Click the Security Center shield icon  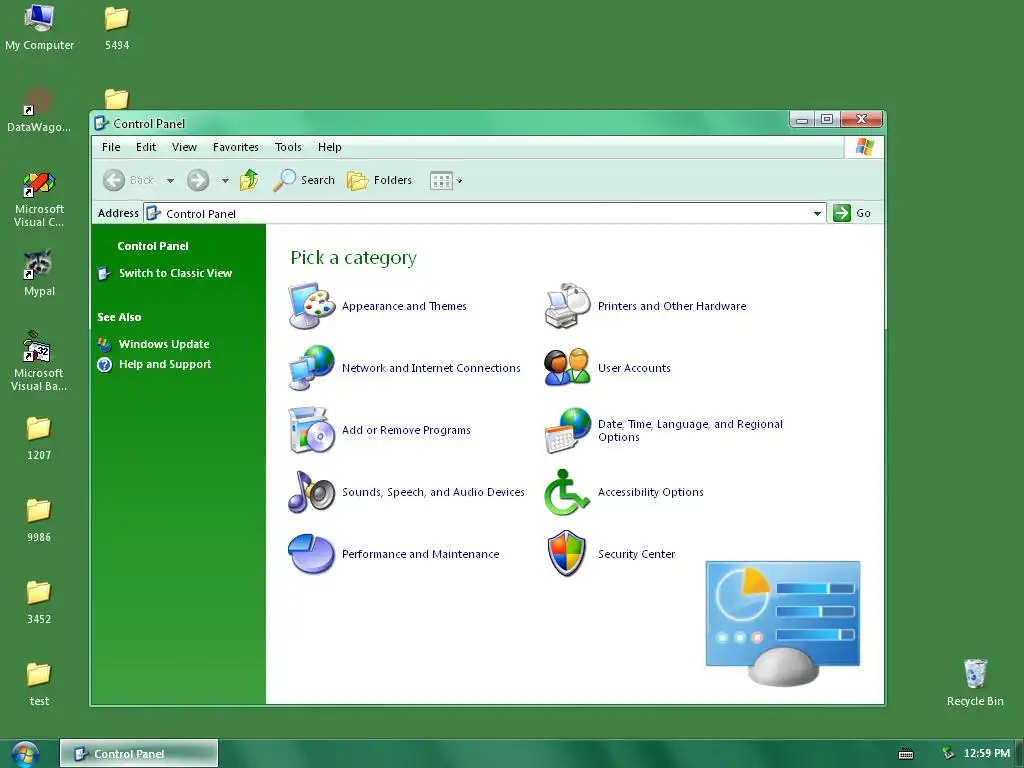pyautogui.click(x=567, y=554)
